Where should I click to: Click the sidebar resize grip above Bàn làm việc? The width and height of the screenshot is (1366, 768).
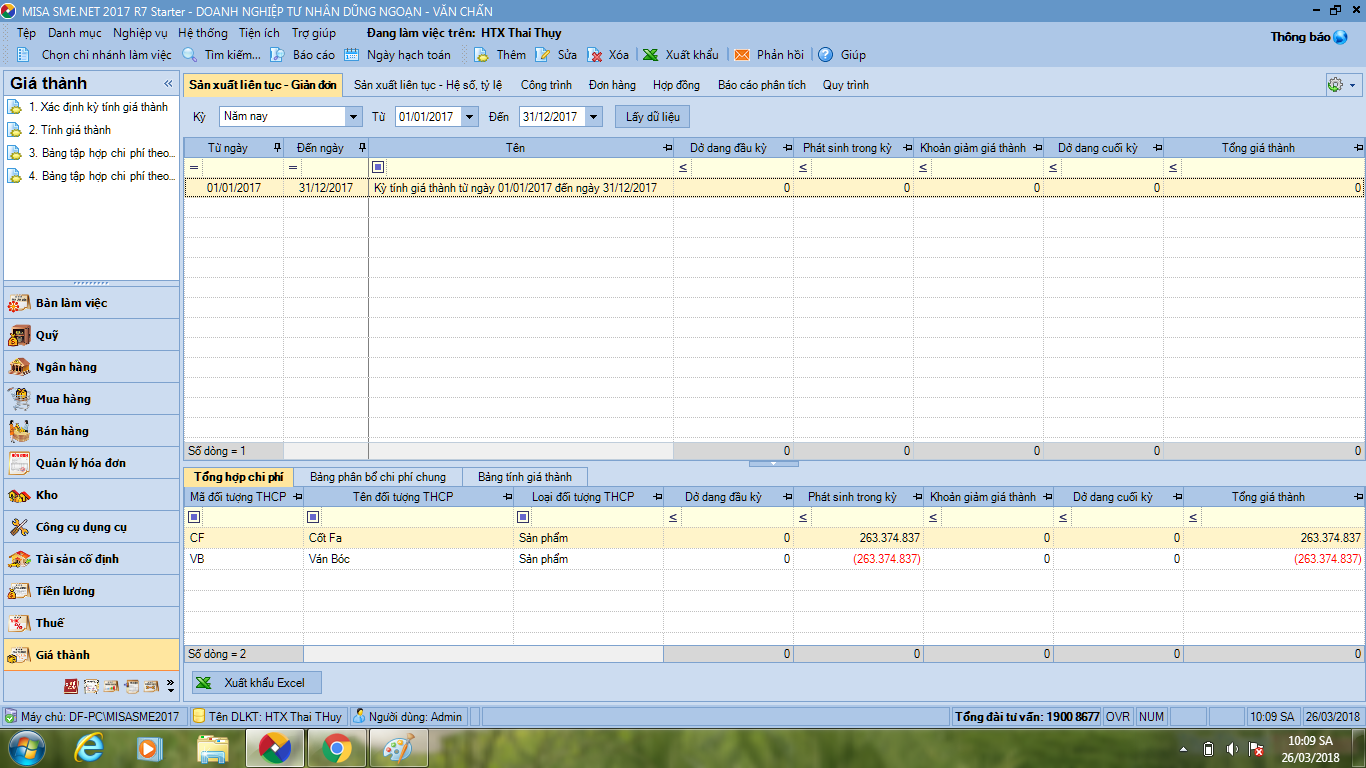(x=92, y=283)
